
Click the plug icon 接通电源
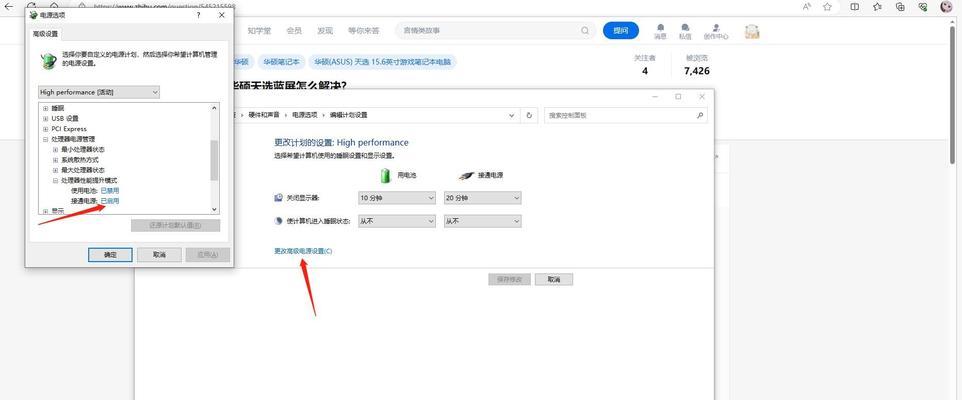point(467,175)
